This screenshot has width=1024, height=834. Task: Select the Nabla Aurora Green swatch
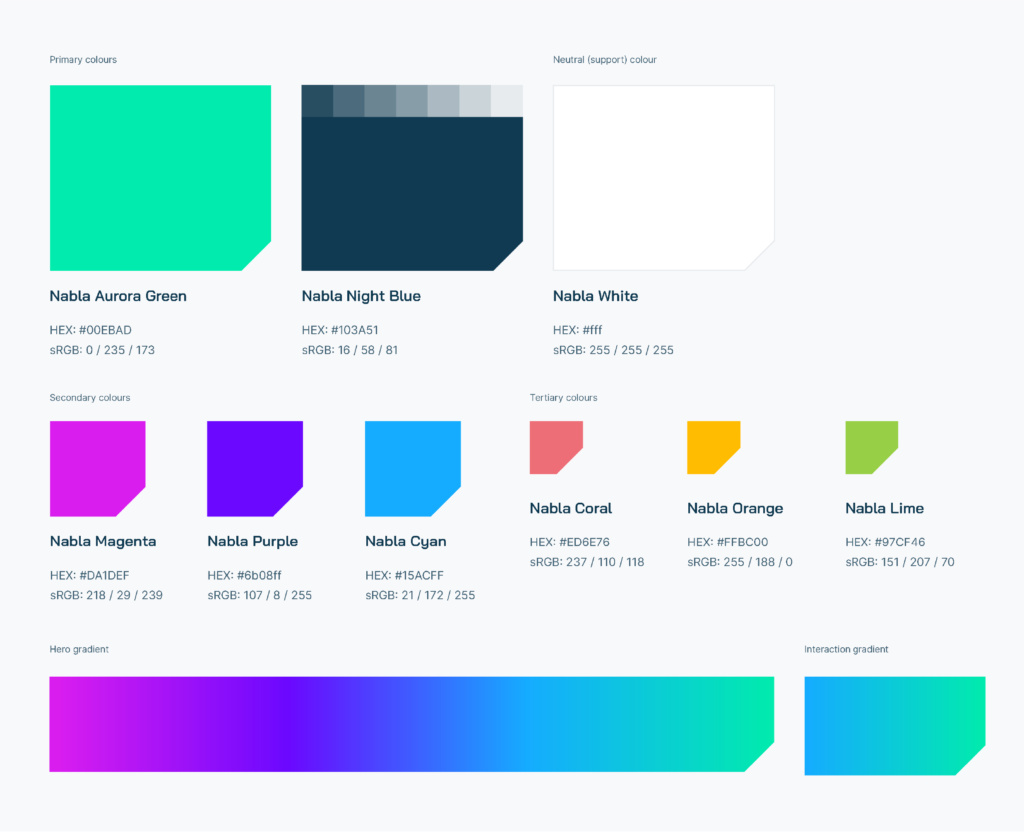coord(160,178)
